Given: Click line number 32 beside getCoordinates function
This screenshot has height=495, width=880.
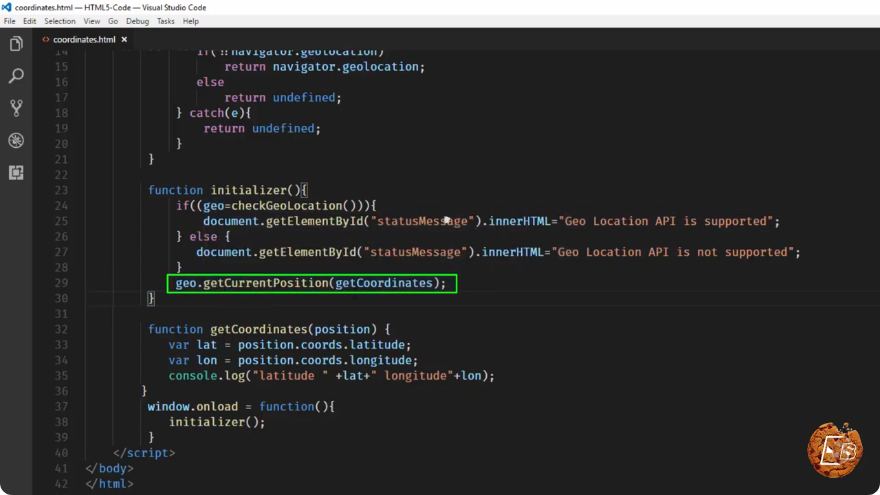Looking at the screenshot, I should click(x=61, y=329).
